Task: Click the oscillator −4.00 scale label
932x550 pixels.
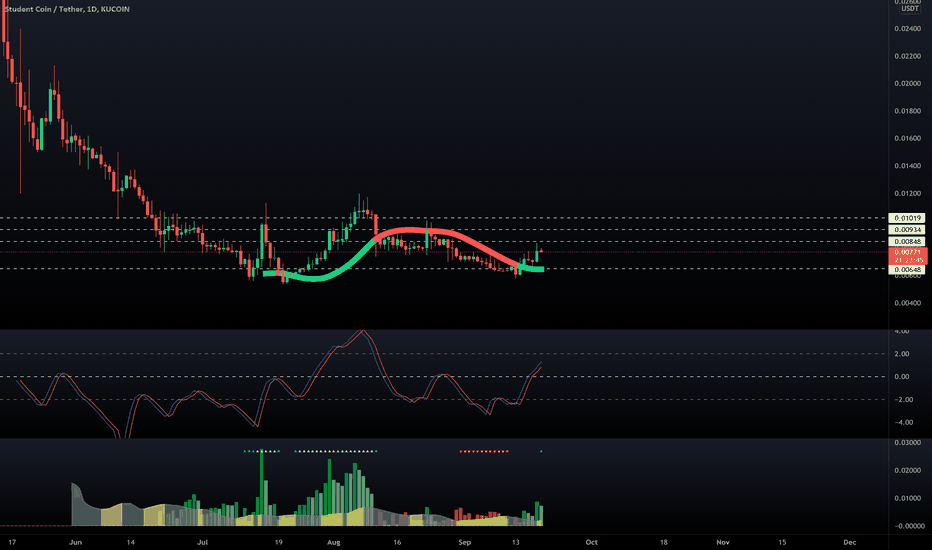Action: (x=901, y=422)
